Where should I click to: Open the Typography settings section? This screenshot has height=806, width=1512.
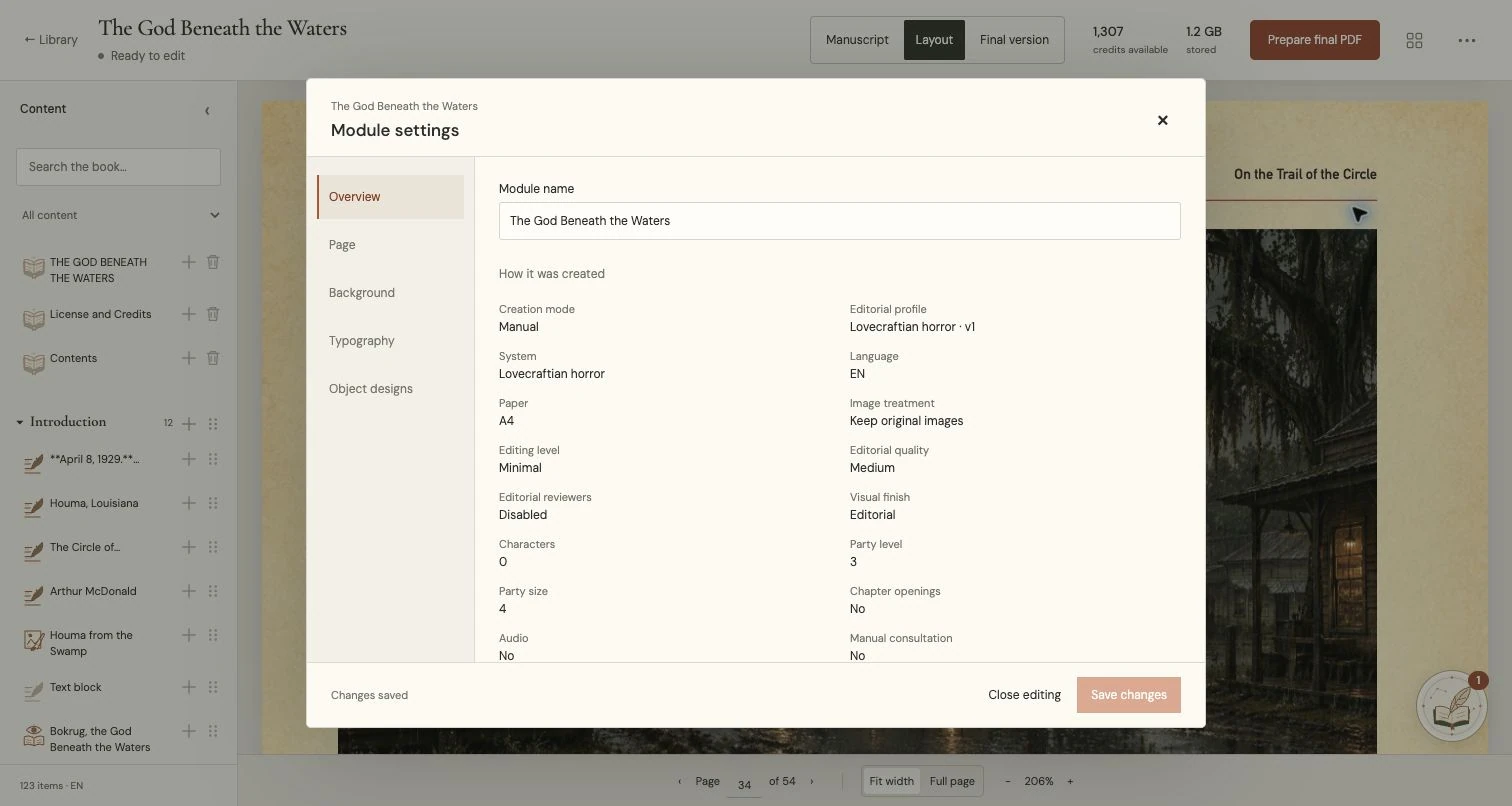point(390,341)
